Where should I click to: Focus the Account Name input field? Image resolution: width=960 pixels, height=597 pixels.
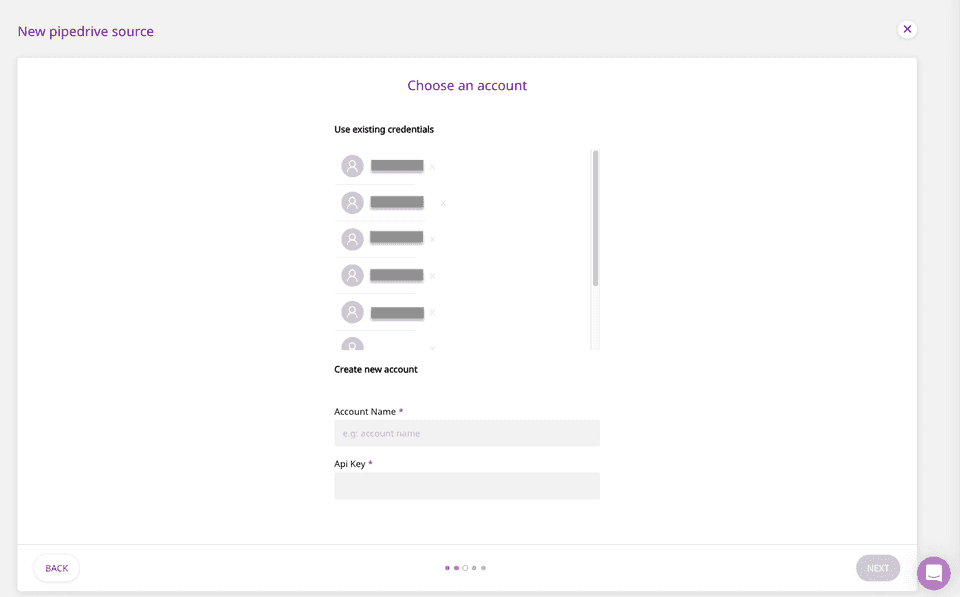[x=466, y=432]
